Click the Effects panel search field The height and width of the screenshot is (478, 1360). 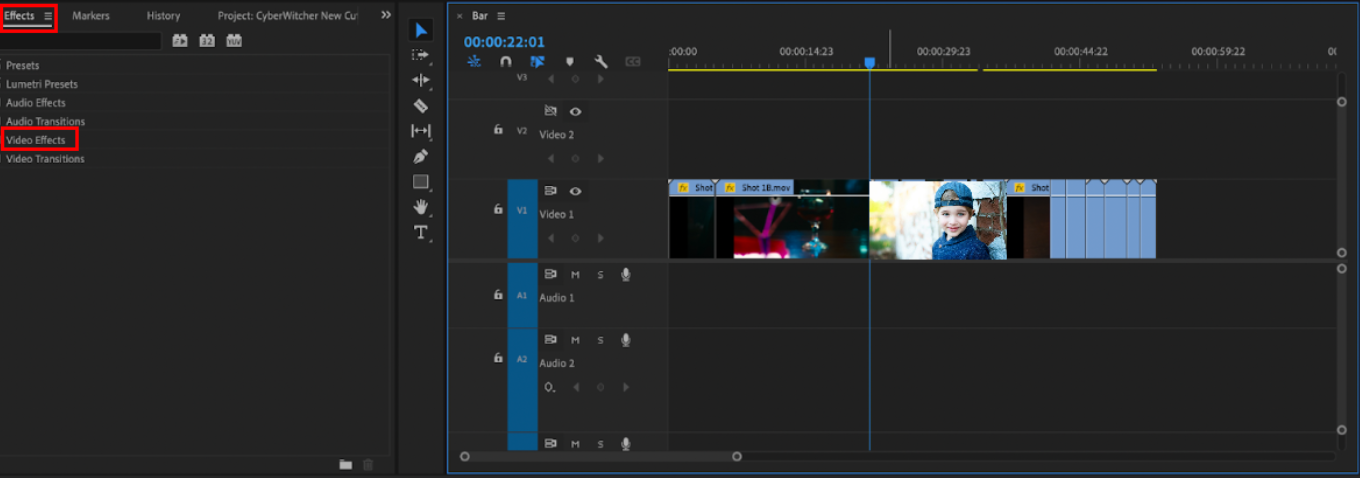point(80,41)
